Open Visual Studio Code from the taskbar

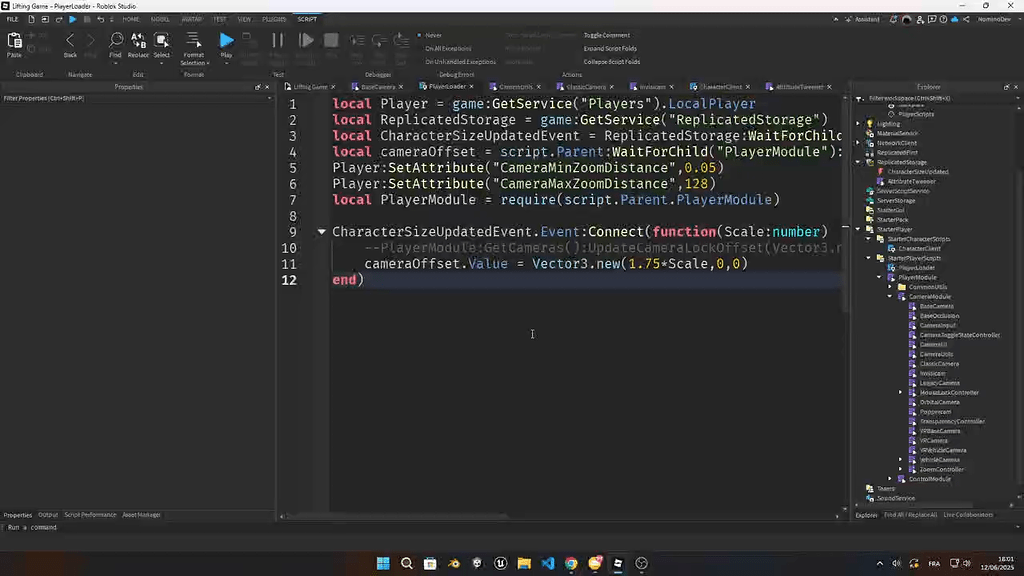point(547,563)
